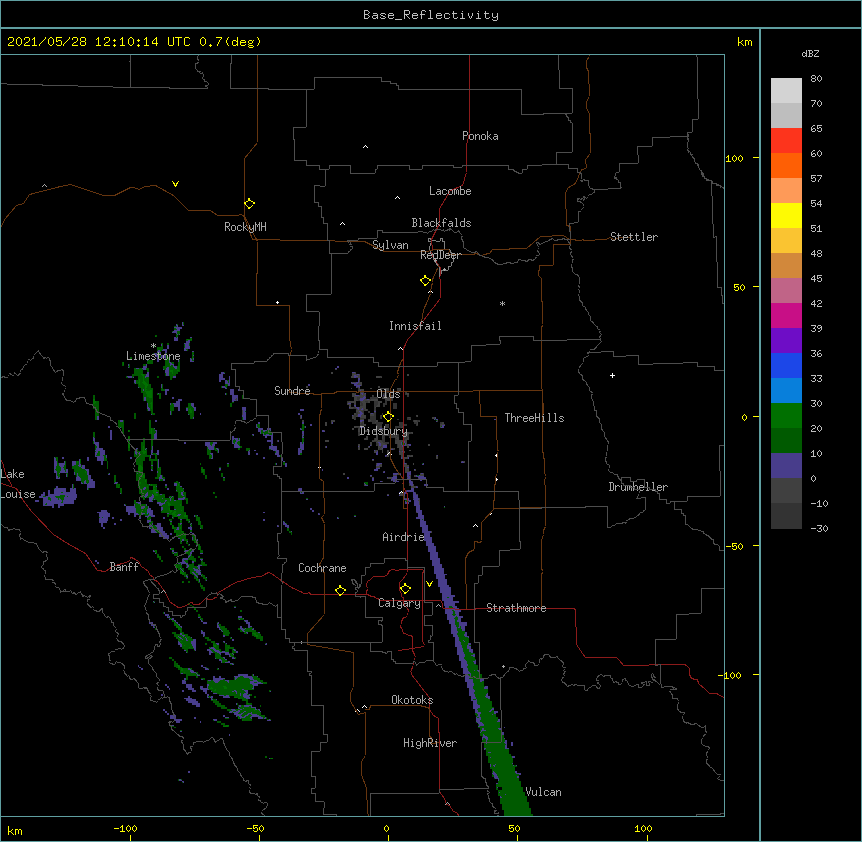The image size is (862, 842).
Task: Click the -100 tick on the bottom axis
Action: (125, 828)
